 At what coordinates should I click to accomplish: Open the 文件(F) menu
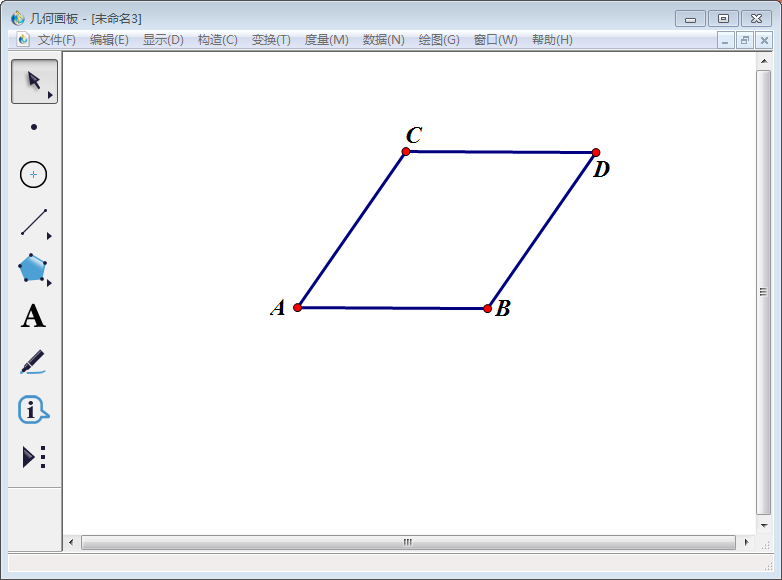tap(56, 40)
